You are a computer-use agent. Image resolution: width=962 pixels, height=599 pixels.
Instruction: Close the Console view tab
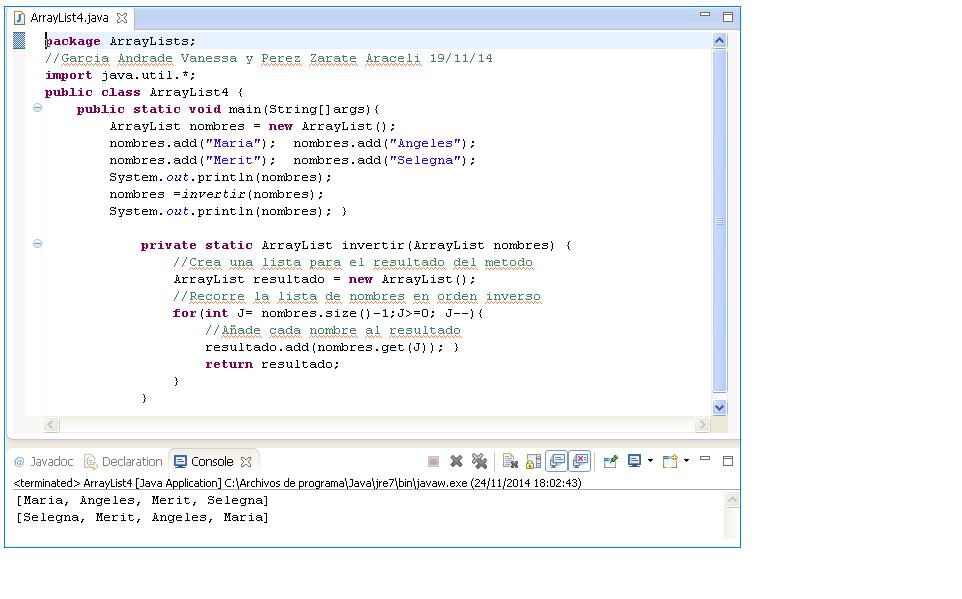(246, 462)
